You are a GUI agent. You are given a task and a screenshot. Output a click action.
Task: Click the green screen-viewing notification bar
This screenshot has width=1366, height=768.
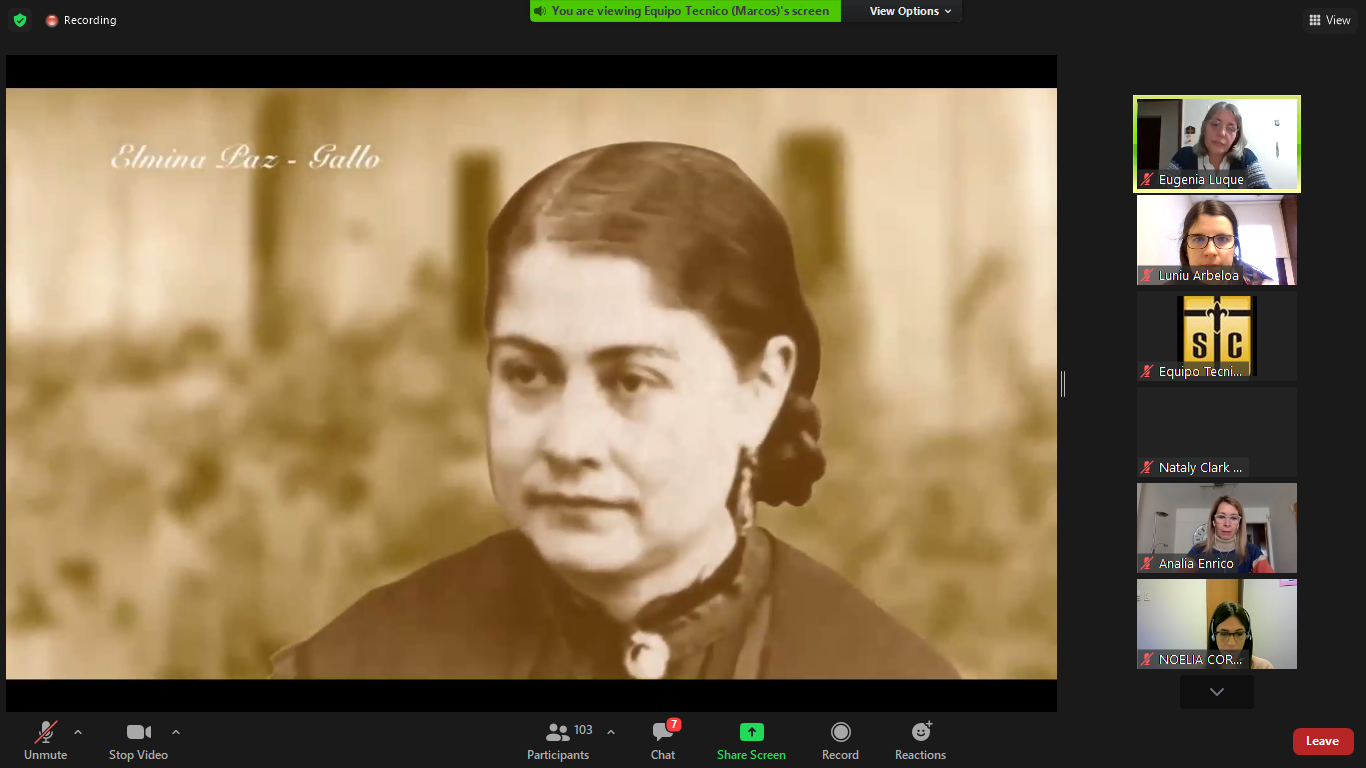tap(685, 11)
